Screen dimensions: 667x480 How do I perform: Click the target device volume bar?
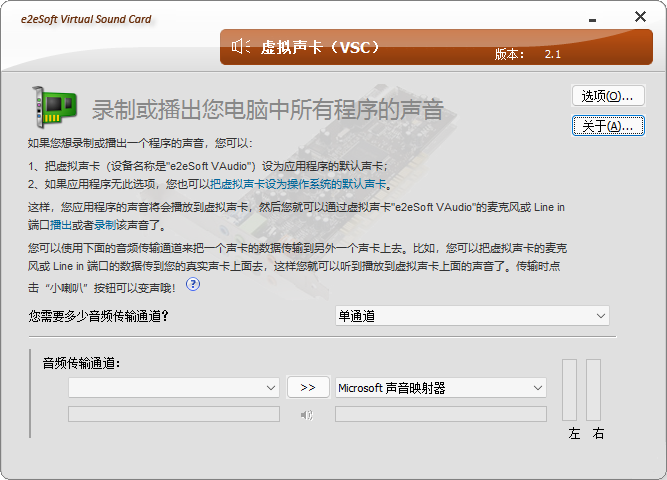(x=441, y=414)
